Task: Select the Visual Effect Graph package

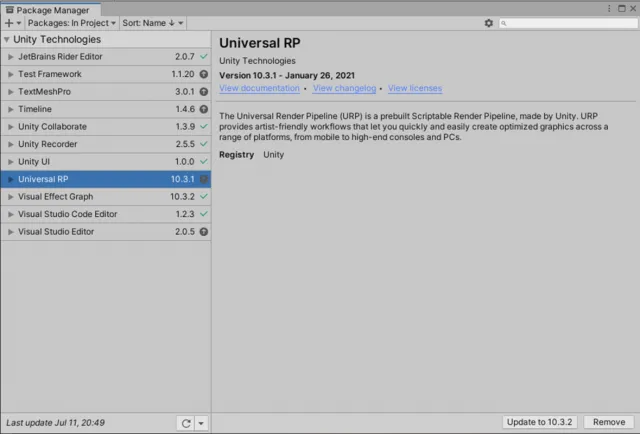Action: (x=106, y=197)
